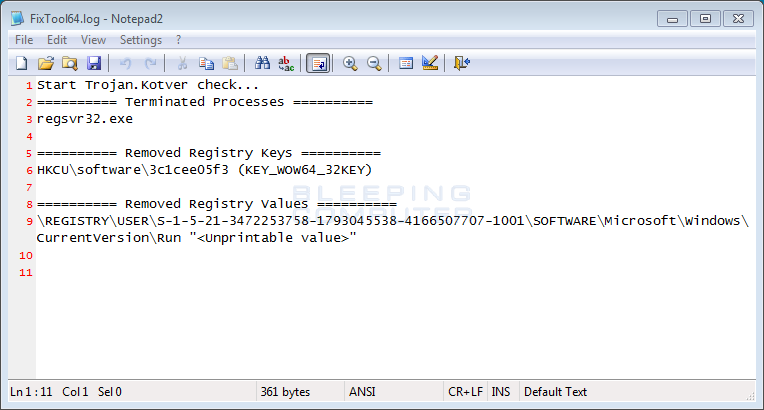The height and width of the screenshot is (410, 764).
Task: Click the Zoom In magnifier icon
Action: click(350, 63)
